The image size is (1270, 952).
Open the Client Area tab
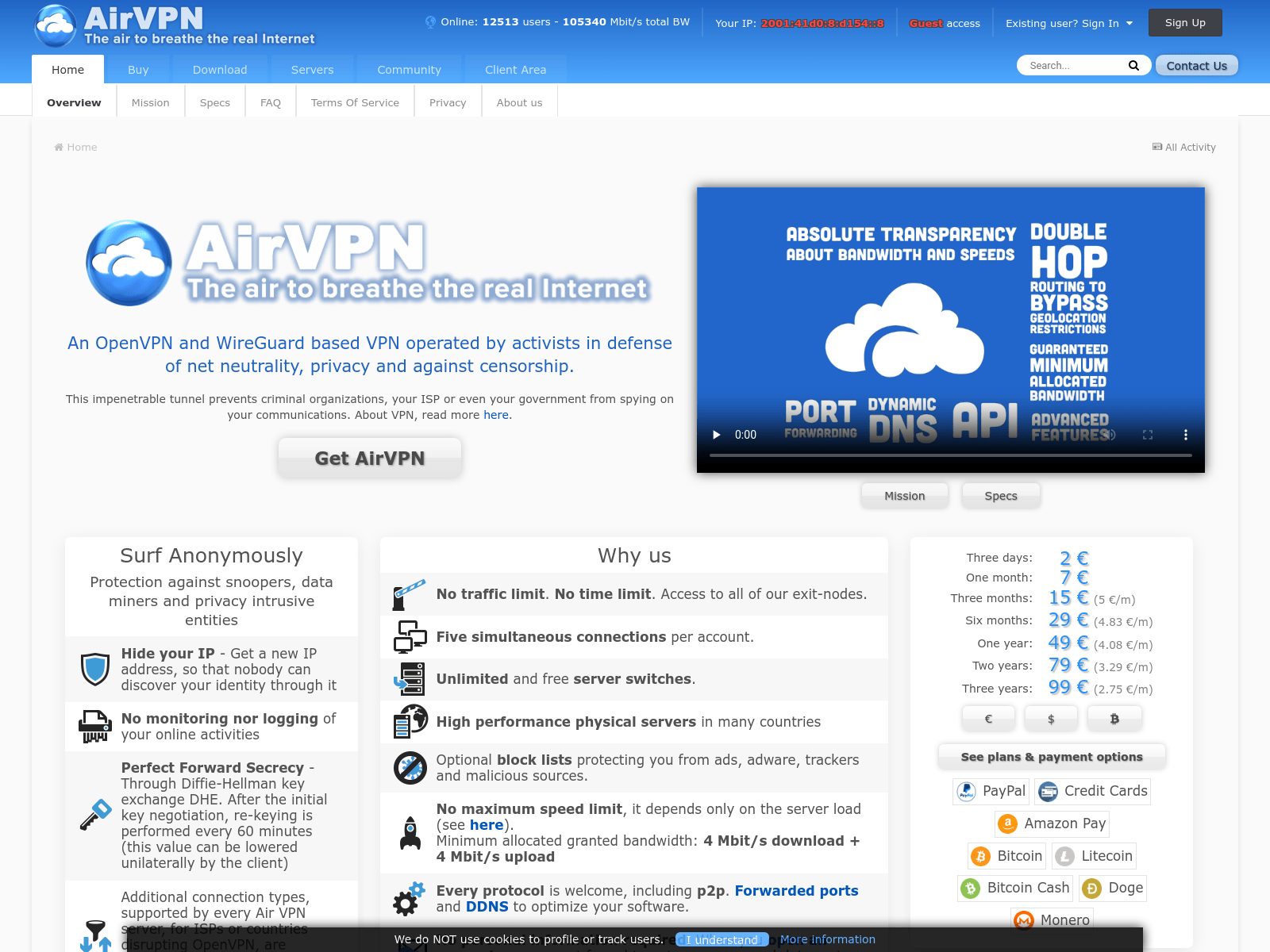[516, 70]
